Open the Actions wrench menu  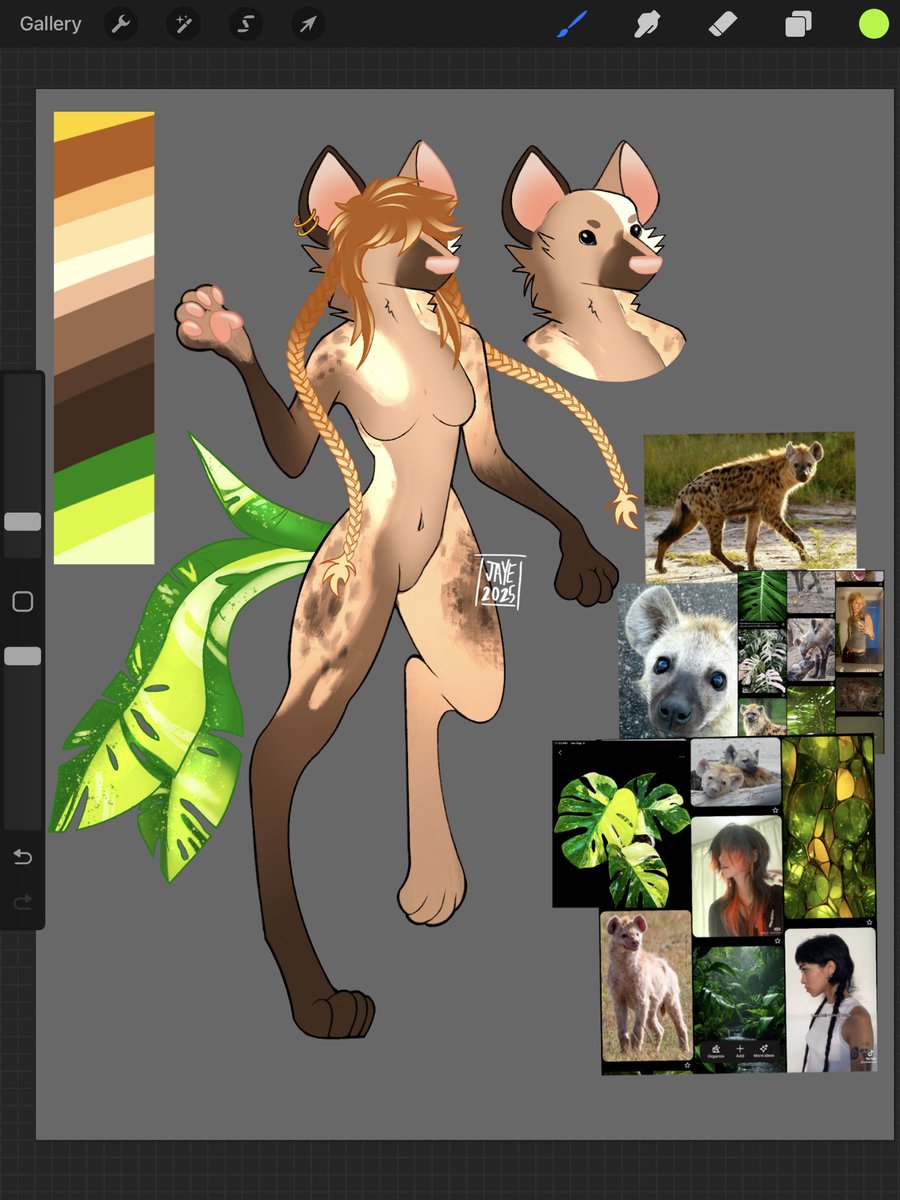click(121, 24)
